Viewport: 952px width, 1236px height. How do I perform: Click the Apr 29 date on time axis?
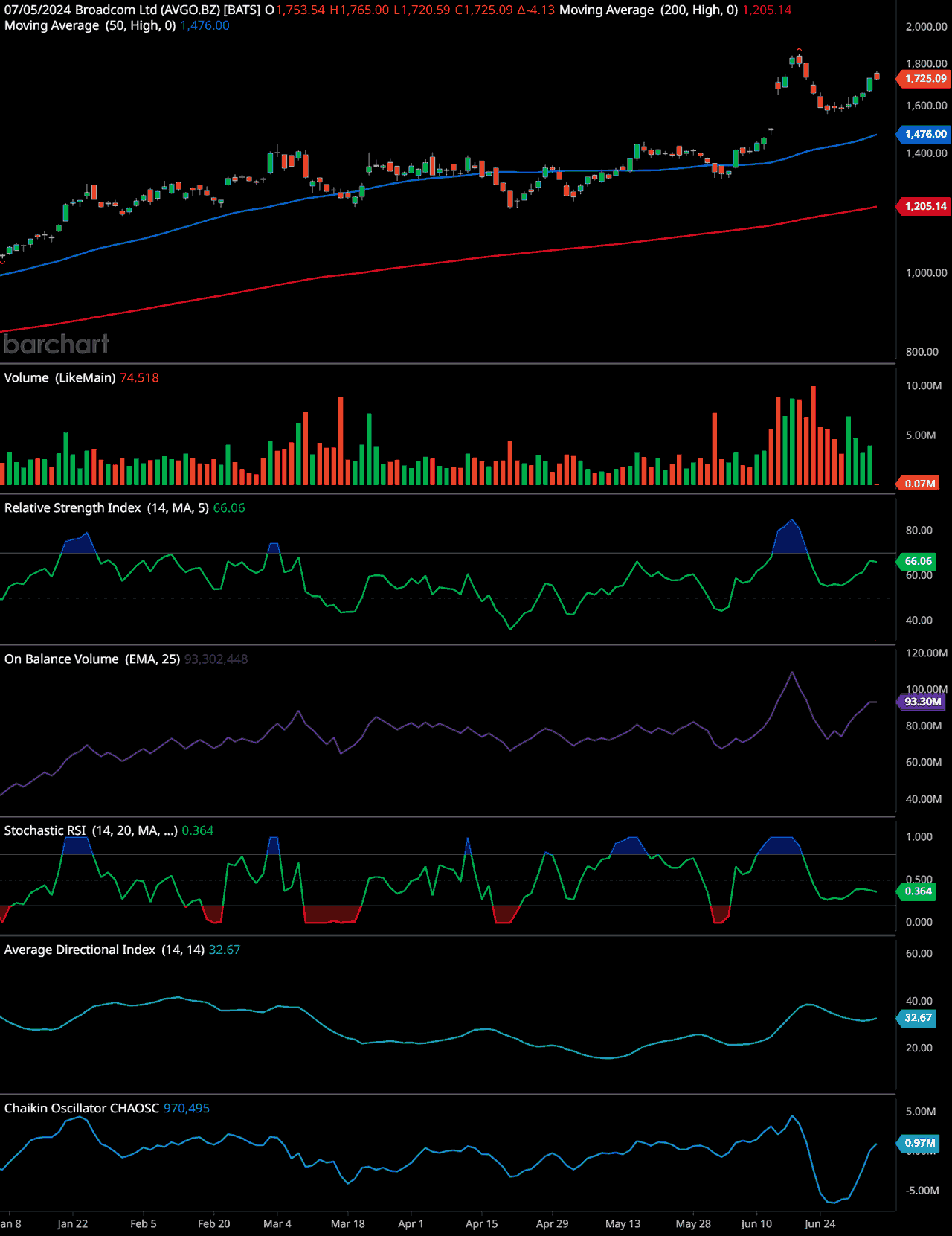552,1223
